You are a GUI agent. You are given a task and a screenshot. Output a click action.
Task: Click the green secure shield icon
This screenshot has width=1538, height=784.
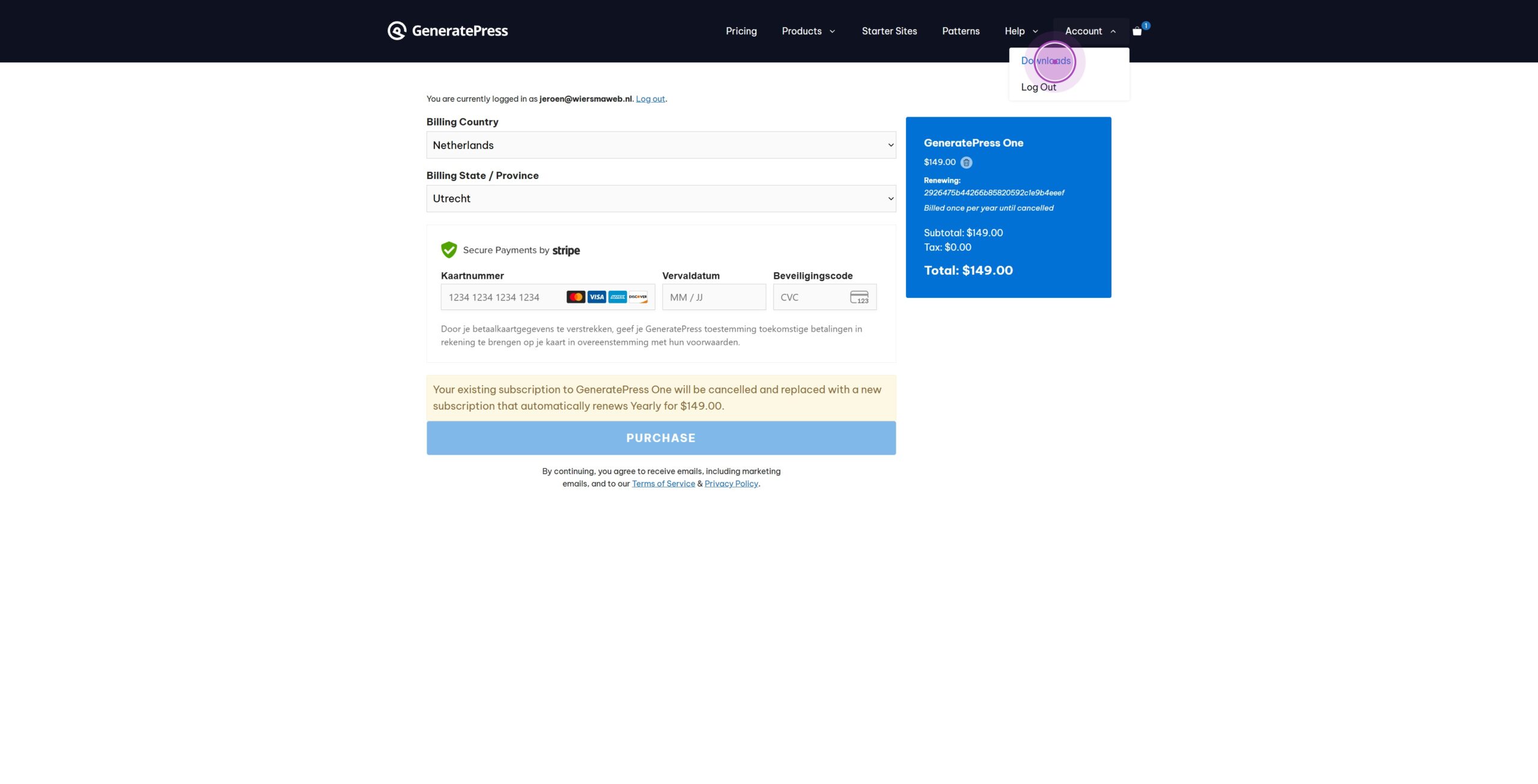449,250
